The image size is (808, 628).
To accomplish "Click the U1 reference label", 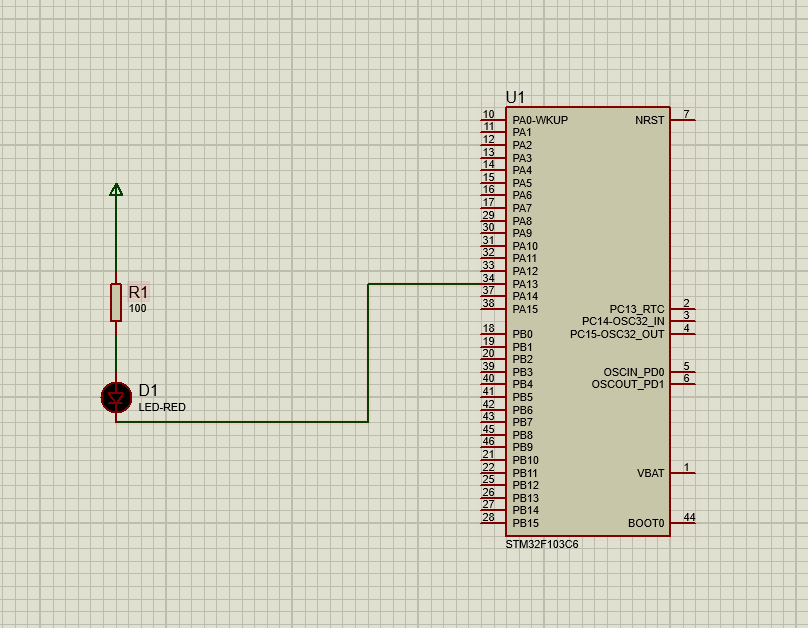I will pyautogui.click(x=515, y=97).
